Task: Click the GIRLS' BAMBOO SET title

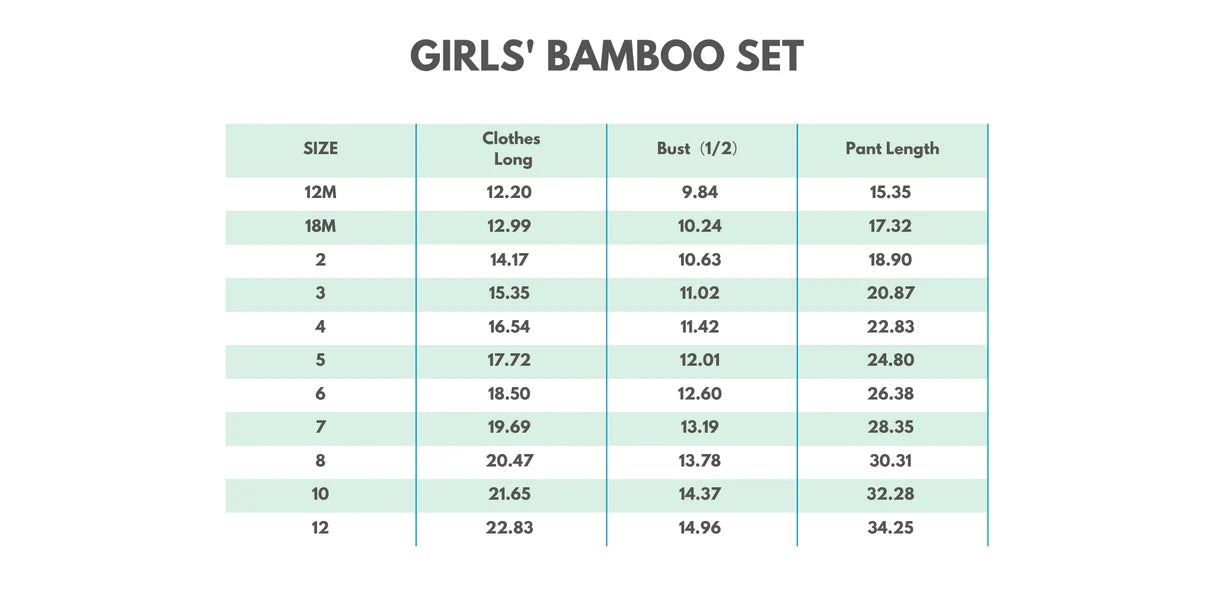Action: click(x=607, y=57)
